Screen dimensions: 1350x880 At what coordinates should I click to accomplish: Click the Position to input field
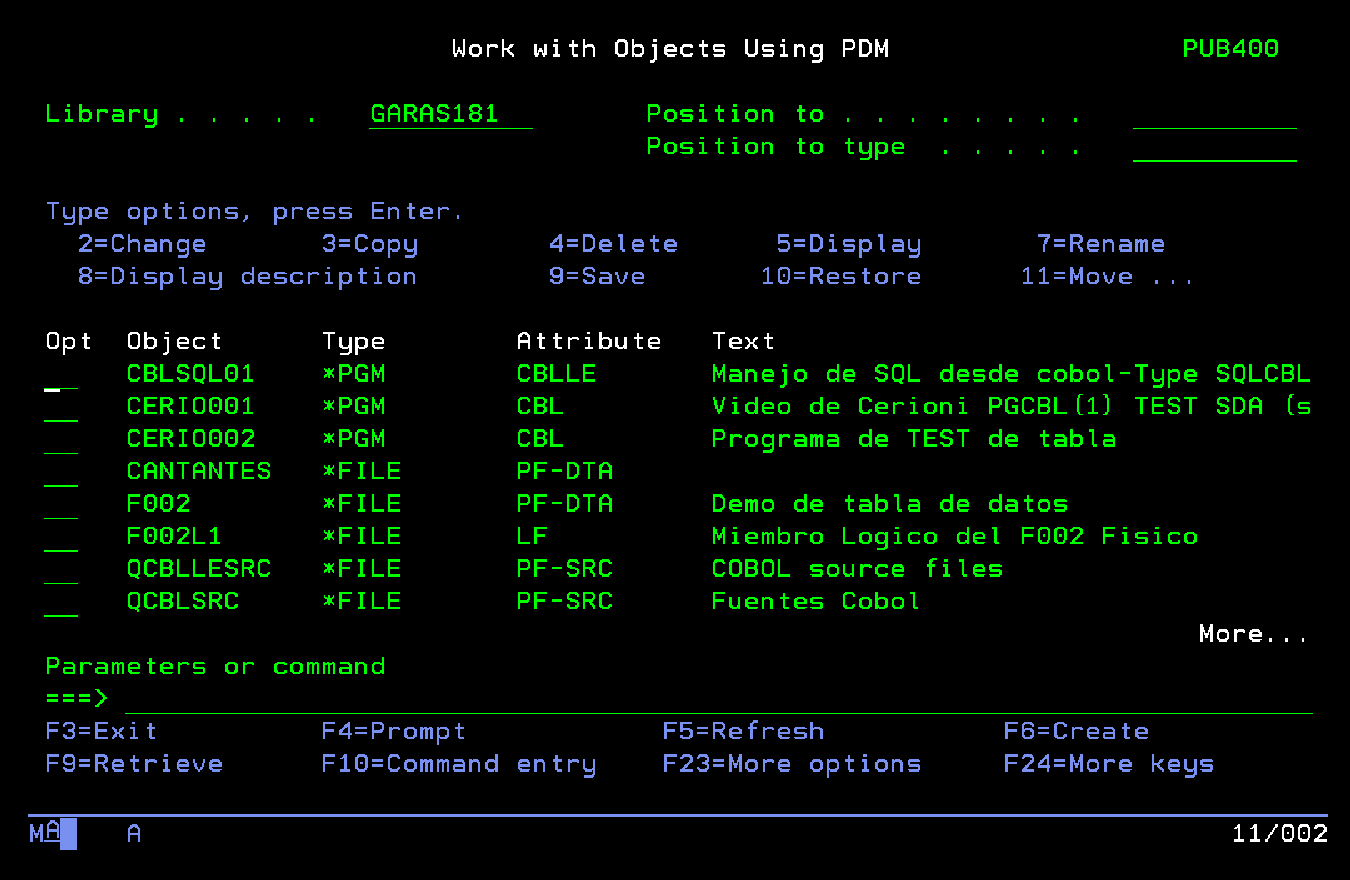click(1214, 116)
